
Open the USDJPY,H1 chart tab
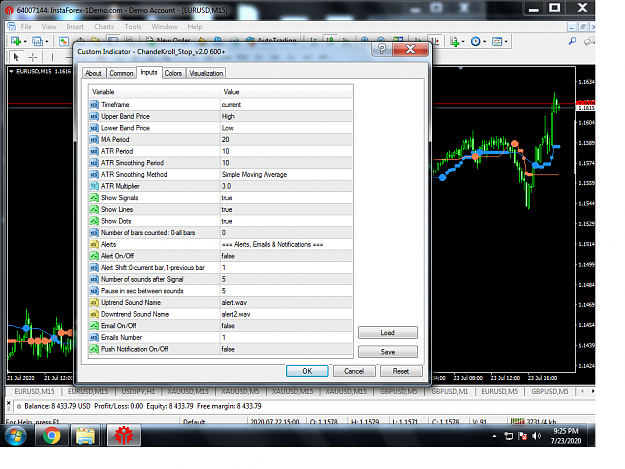(x=138, y=391)
